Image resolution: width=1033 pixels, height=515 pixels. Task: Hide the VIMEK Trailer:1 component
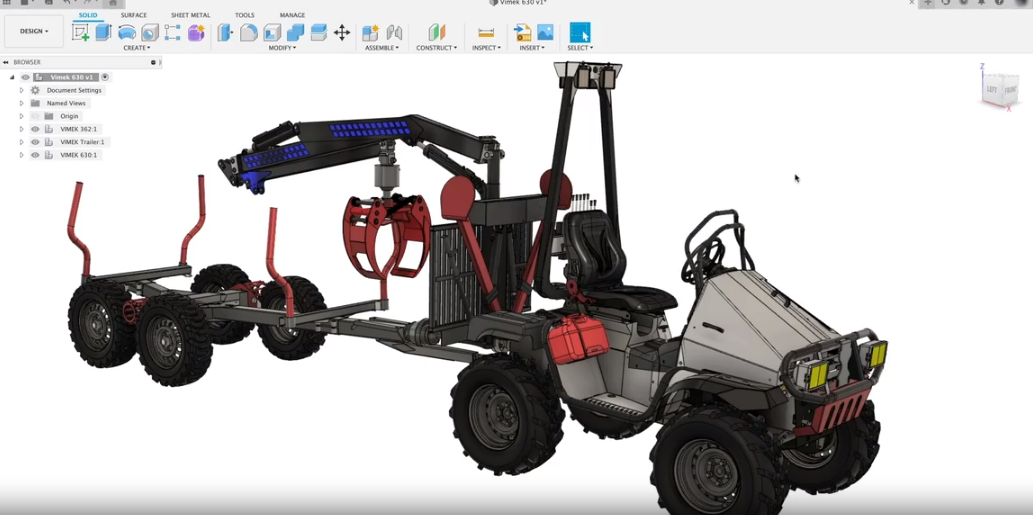[x=36, y=142]
